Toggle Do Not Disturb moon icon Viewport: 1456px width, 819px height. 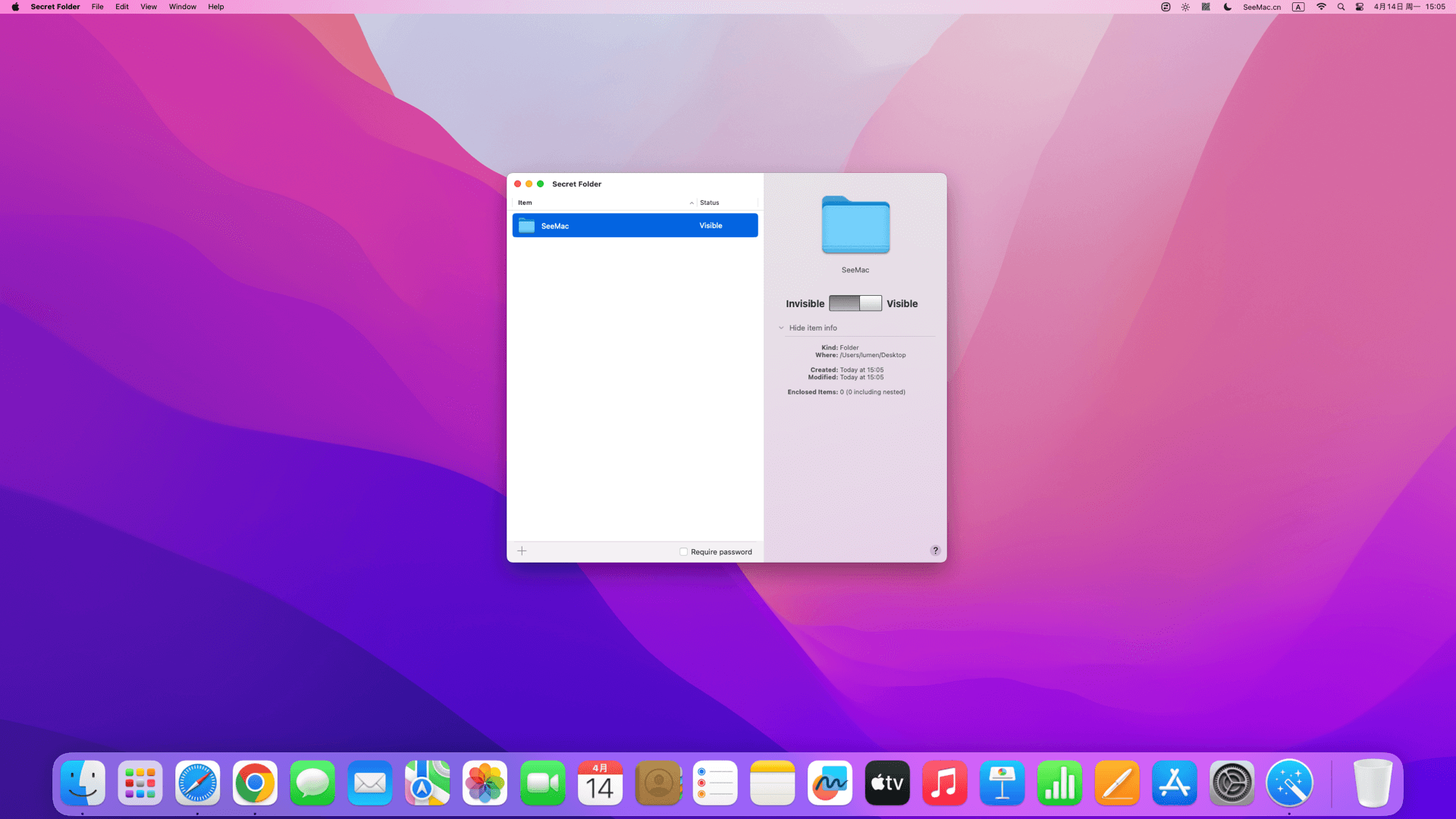pyautogui.click(x=1227, y=7)
